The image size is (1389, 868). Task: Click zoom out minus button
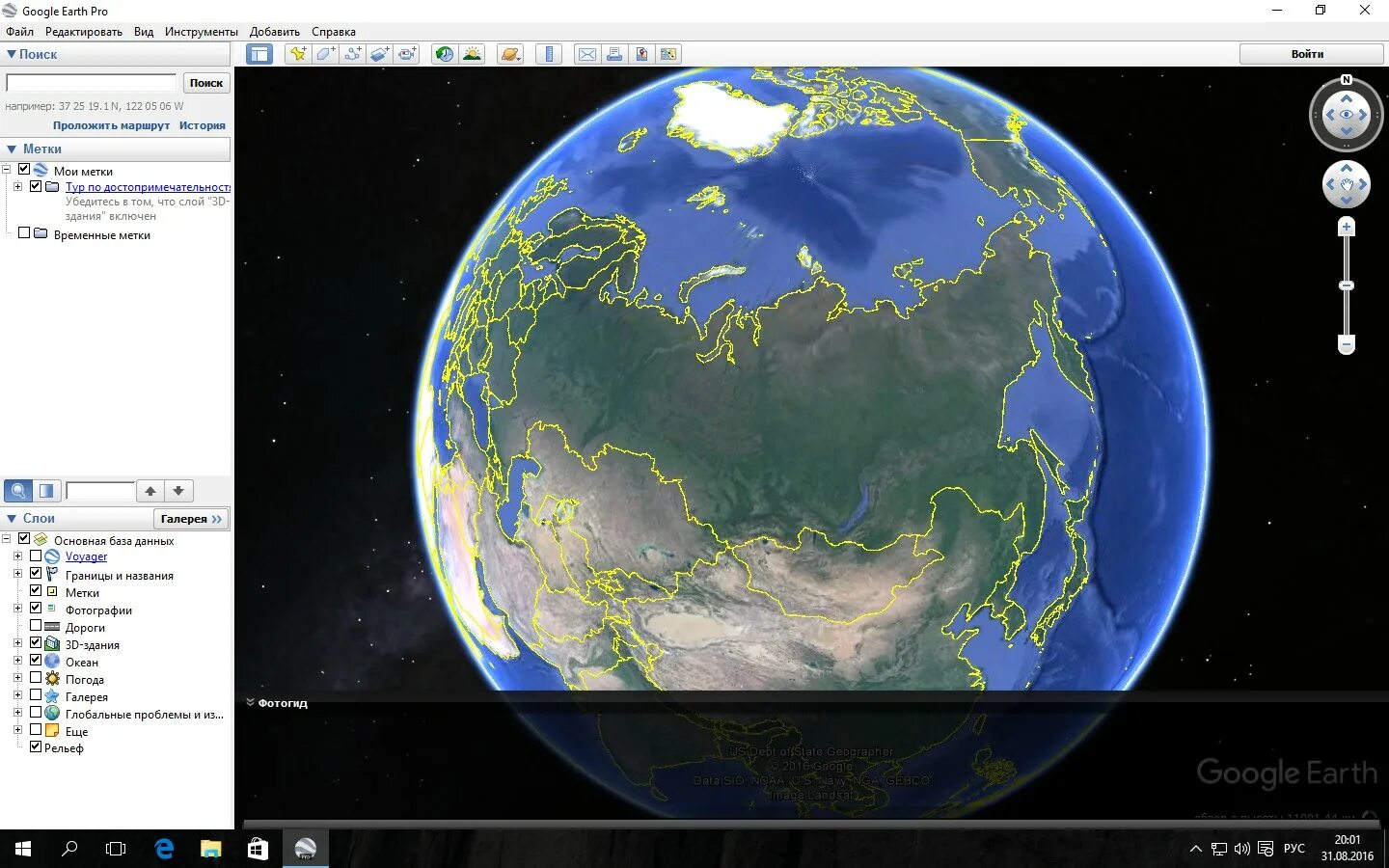[x=1347, y=344]
